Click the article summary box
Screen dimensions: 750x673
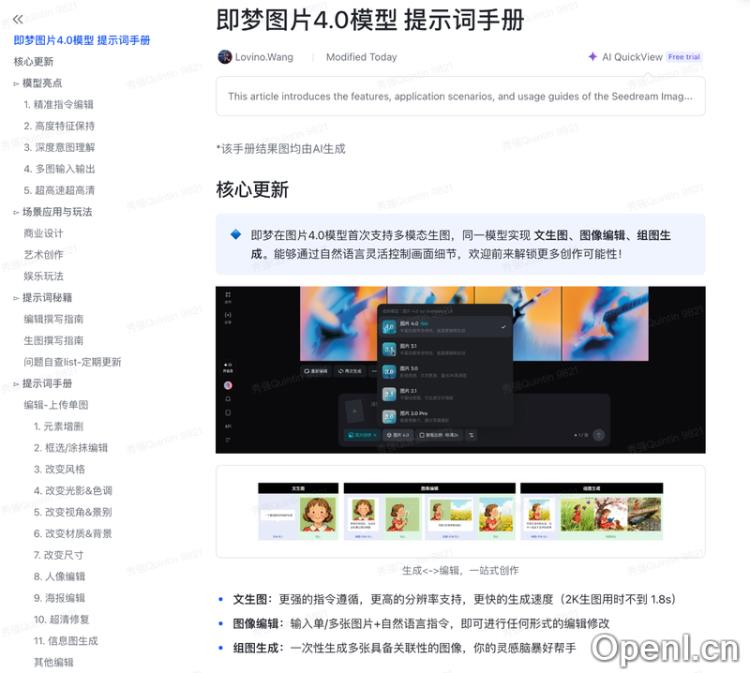tap(460, 96)
